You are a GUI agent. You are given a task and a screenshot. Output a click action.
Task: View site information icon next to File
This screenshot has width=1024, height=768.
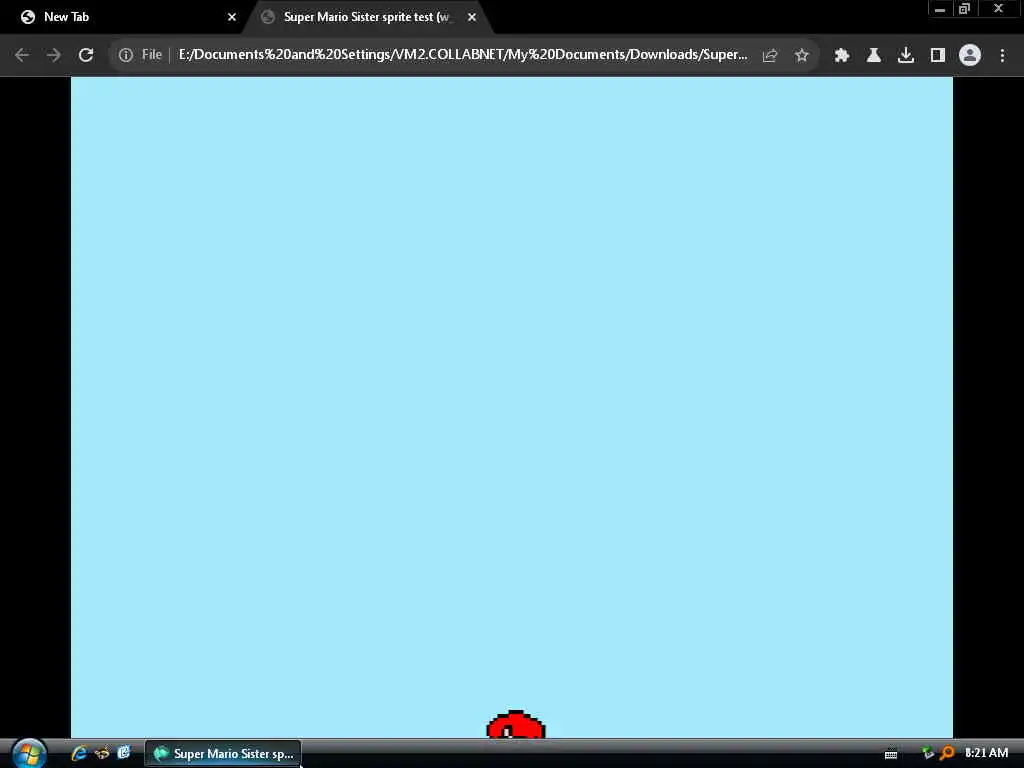tap(126, 56)
